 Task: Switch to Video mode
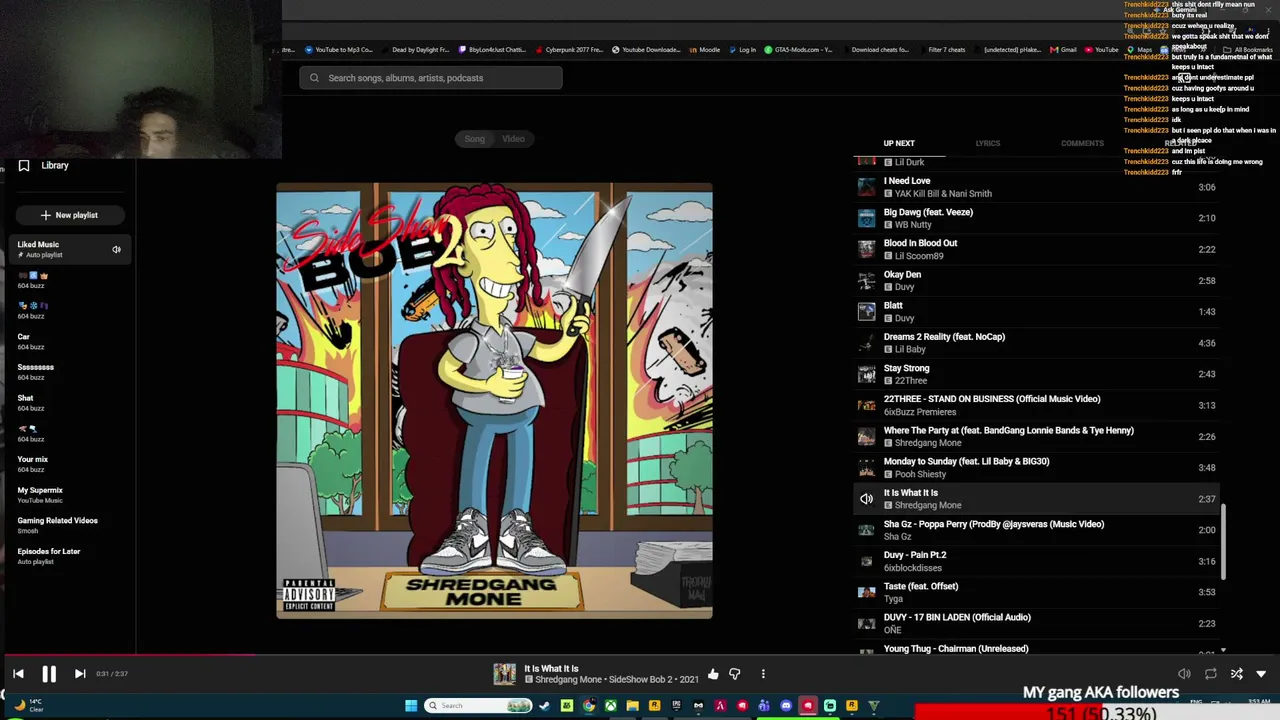point(513,139)
